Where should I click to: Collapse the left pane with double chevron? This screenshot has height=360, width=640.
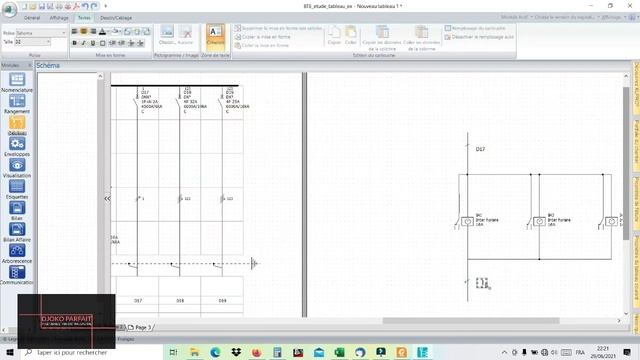click(107, 199)
